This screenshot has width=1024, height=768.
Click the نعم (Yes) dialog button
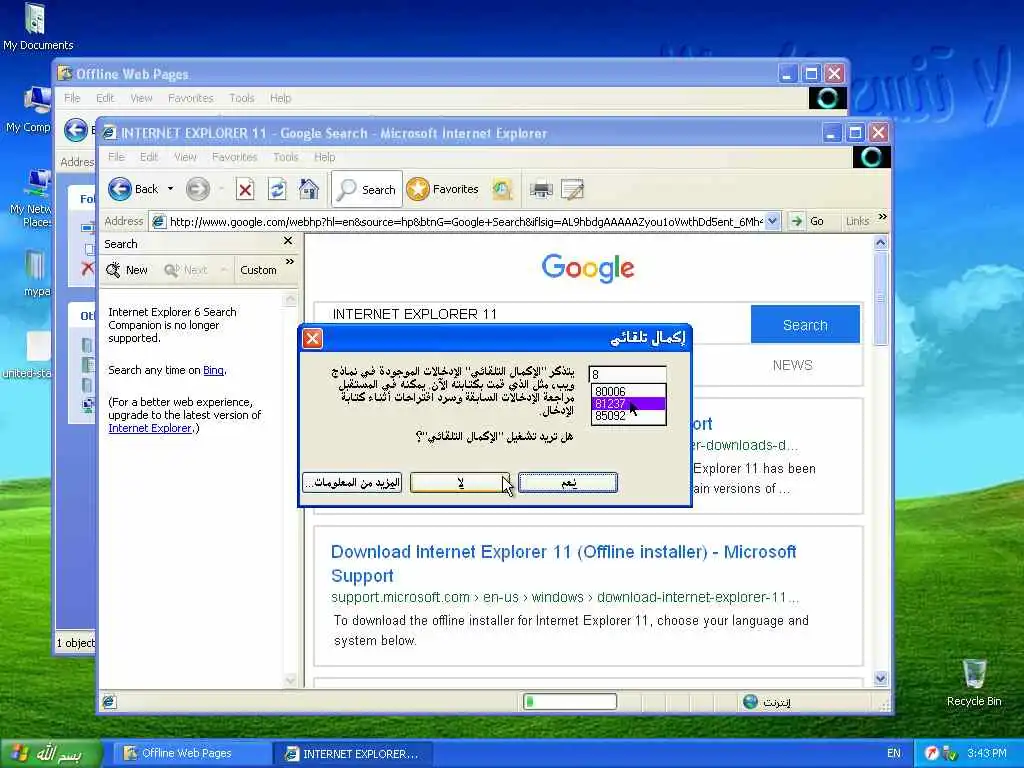coord(568,483)
